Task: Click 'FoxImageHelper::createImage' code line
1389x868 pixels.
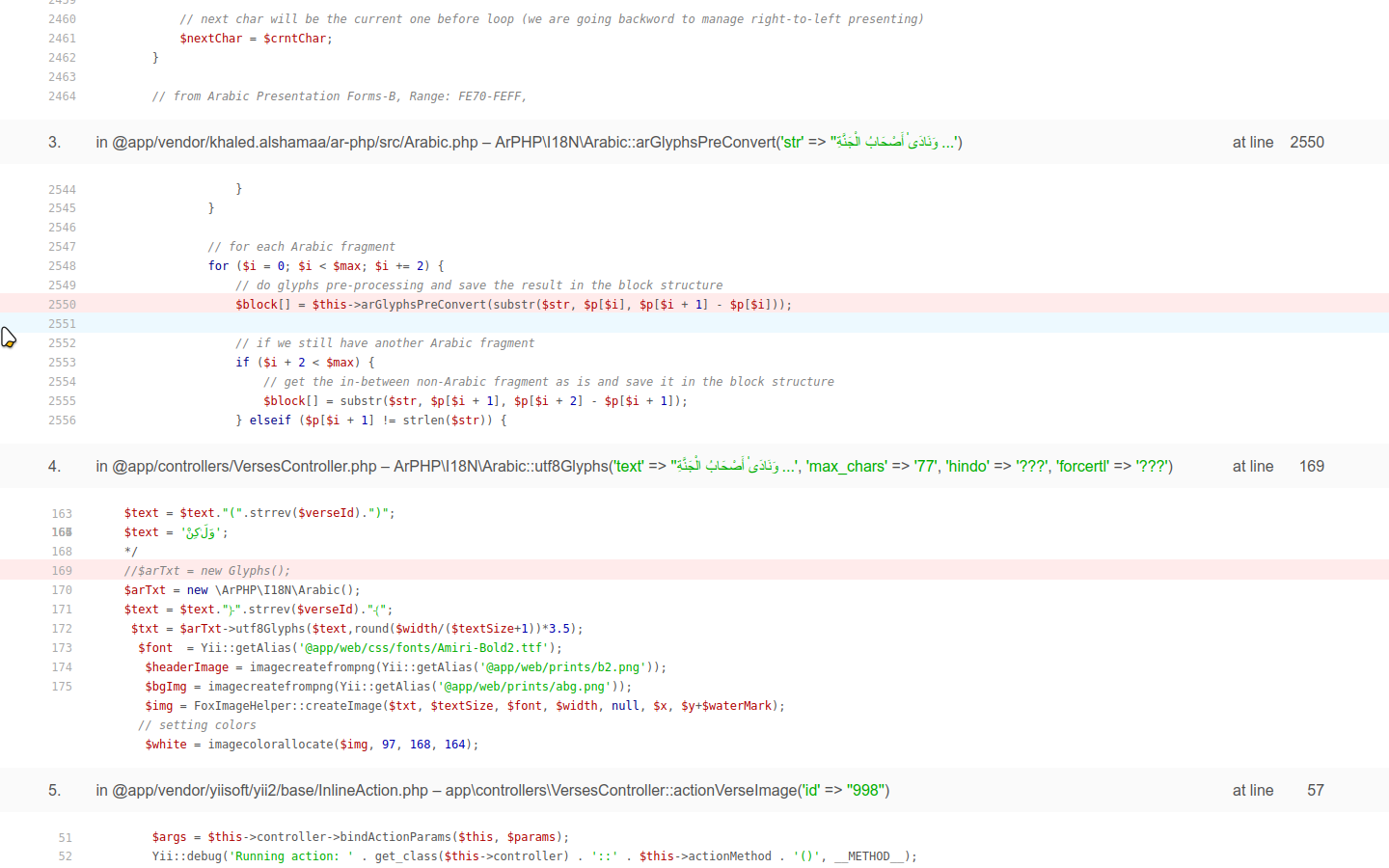Action: 465,706
